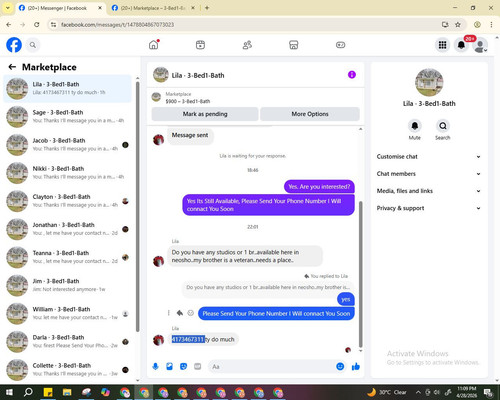Open the Jonathan 3-Bed1-Bath conversation
This screenshot has height=400, width=500.
pos(67,229)
